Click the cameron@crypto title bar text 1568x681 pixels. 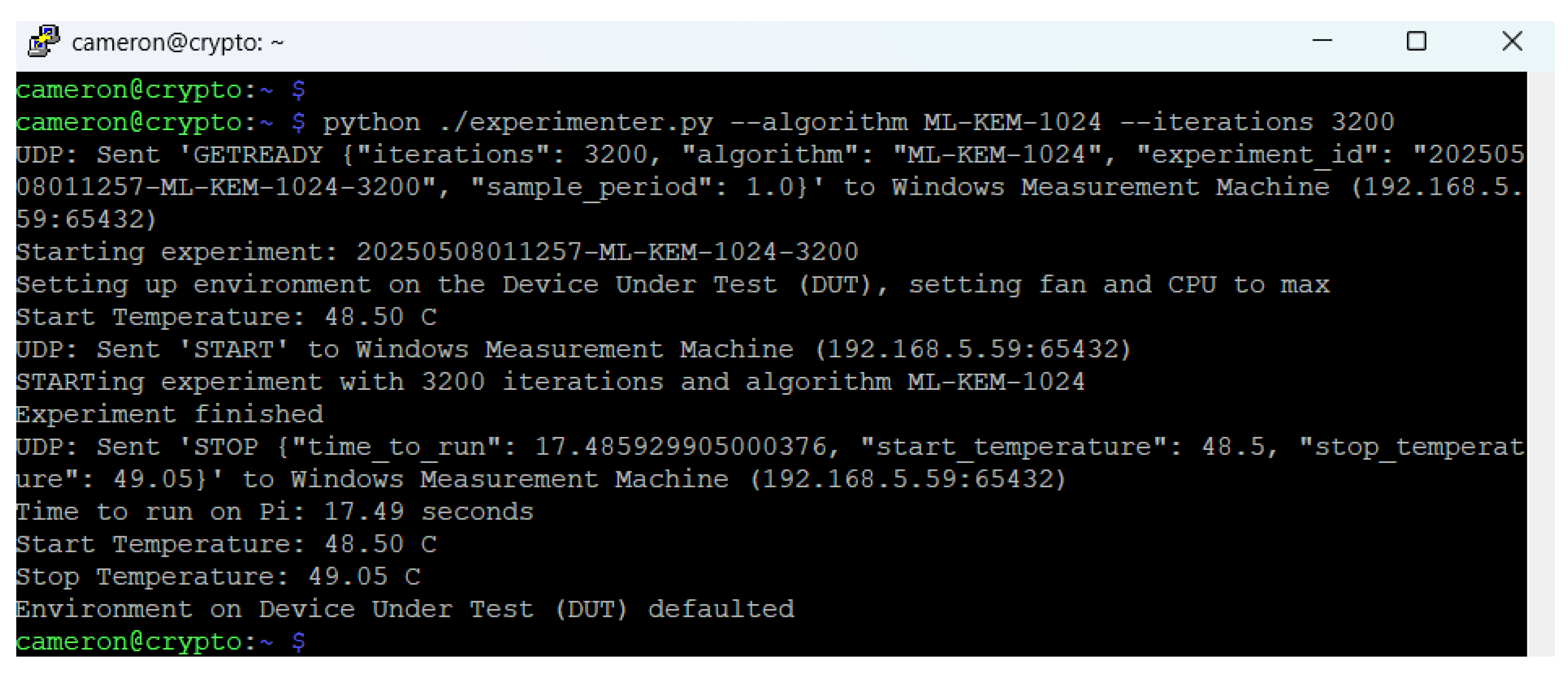(x=176, y=41)
